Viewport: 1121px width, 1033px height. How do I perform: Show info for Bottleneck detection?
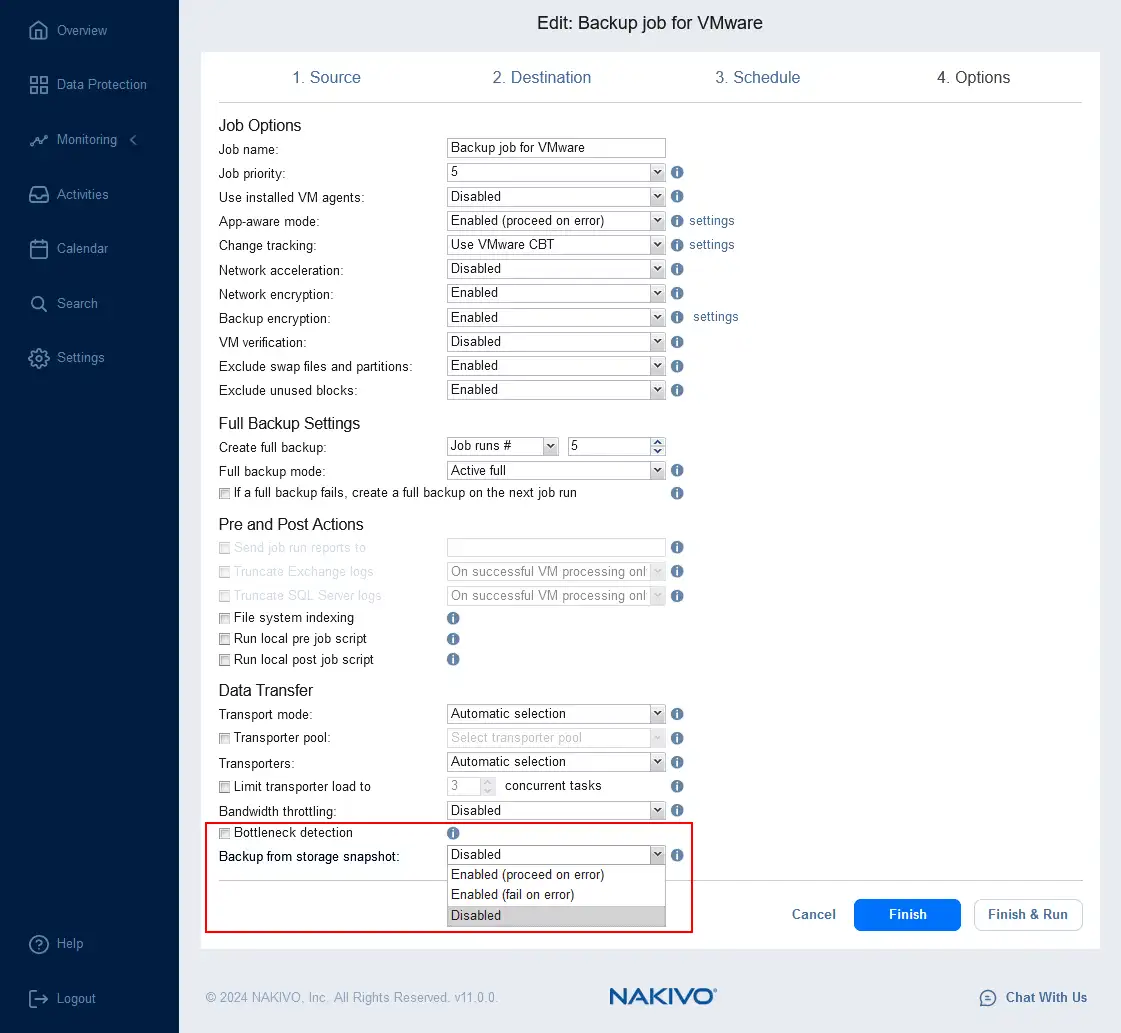pos(453,834)
